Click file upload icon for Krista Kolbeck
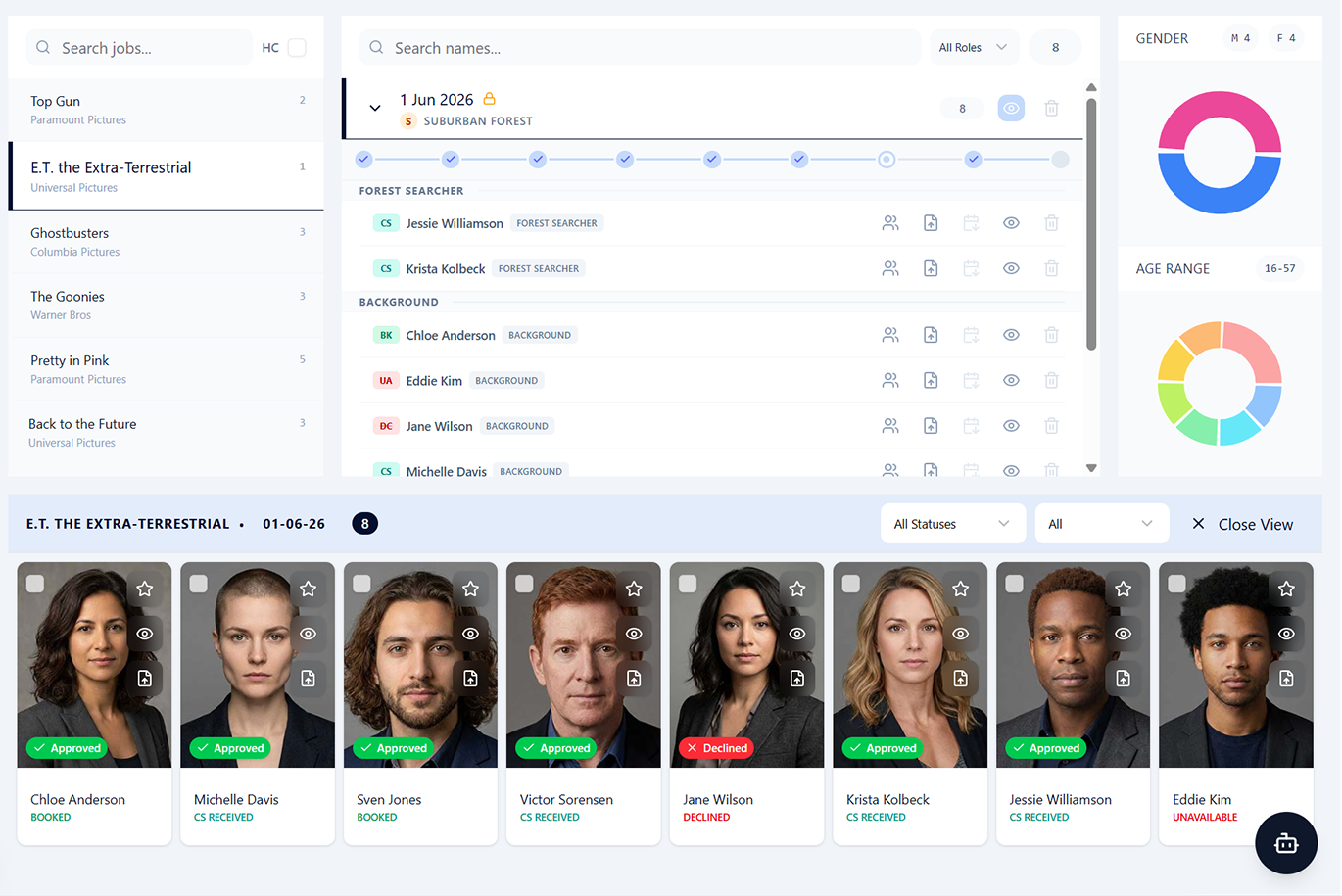1342x896 pixels. tap(931, 268)
